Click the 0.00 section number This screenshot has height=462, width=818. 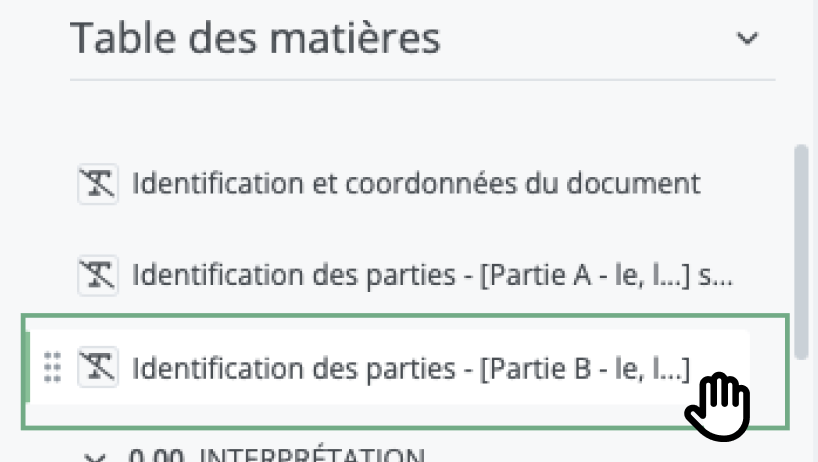coord(160,457)
